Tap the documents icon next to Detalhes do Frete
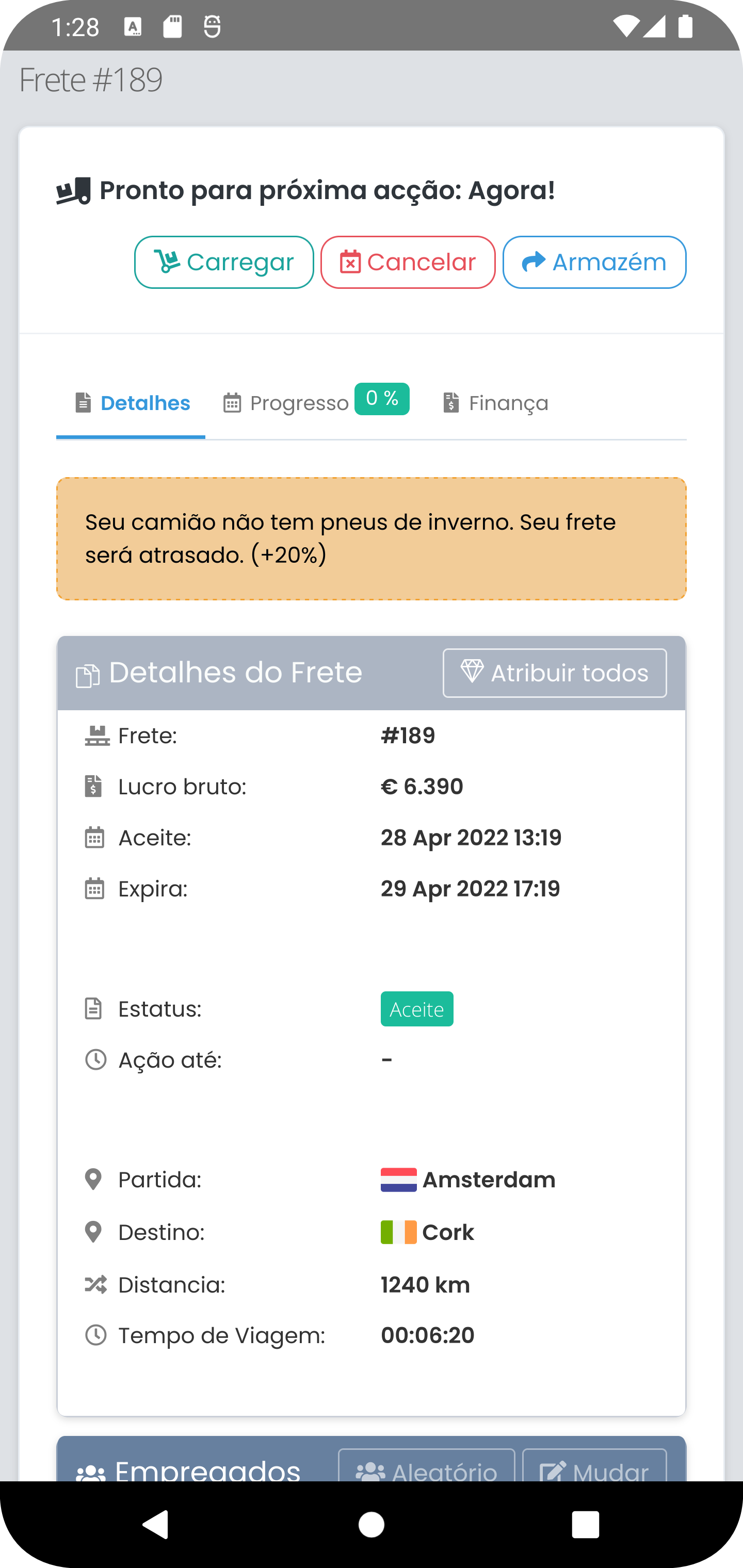Image resolution: width=743 pixels, height=1568 pixels. pos(88,676)
